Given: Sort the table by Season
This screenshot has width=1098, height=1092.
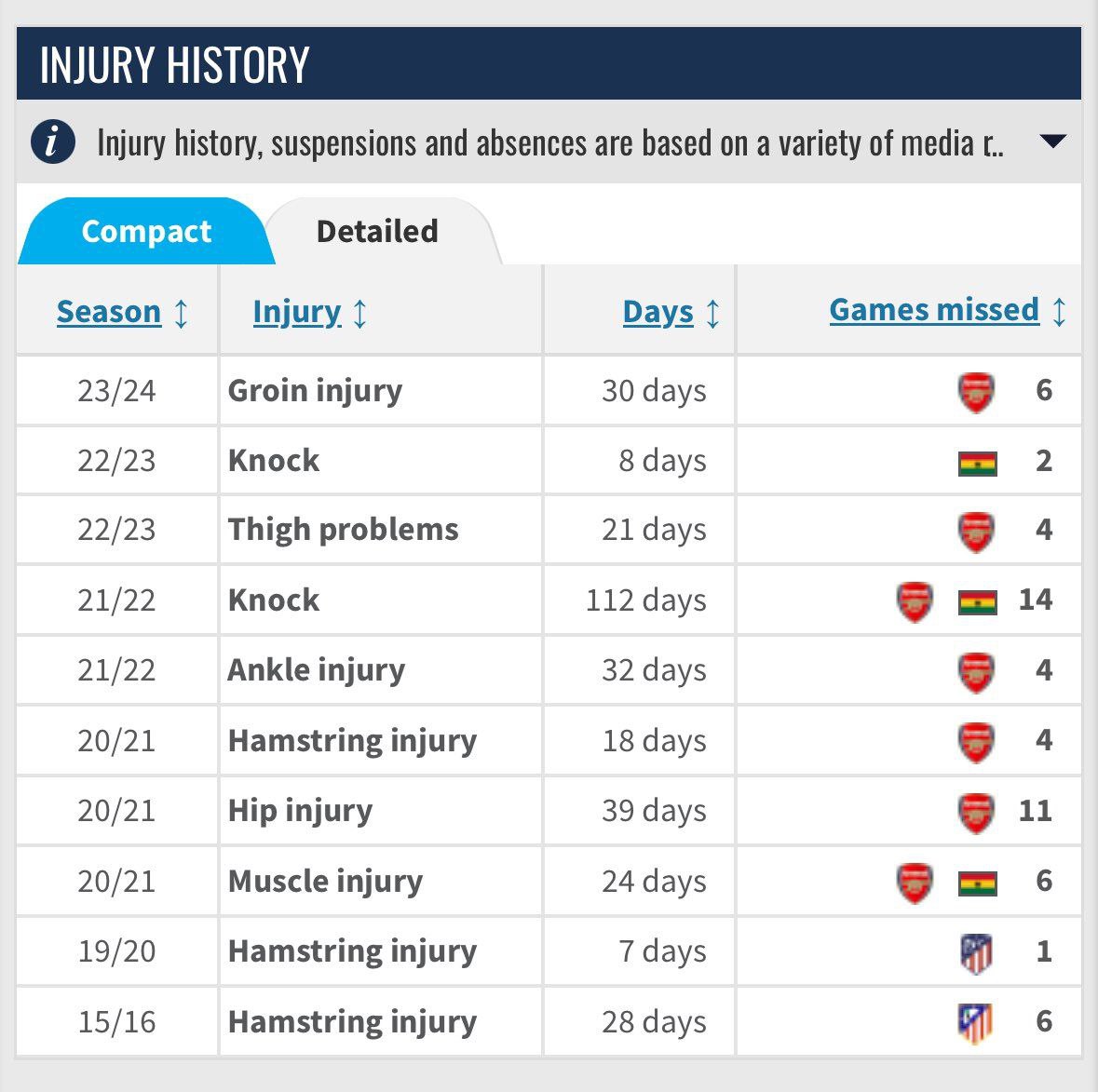Looking at the screenshot, I should pyautogui.click(x=109, y=312).
